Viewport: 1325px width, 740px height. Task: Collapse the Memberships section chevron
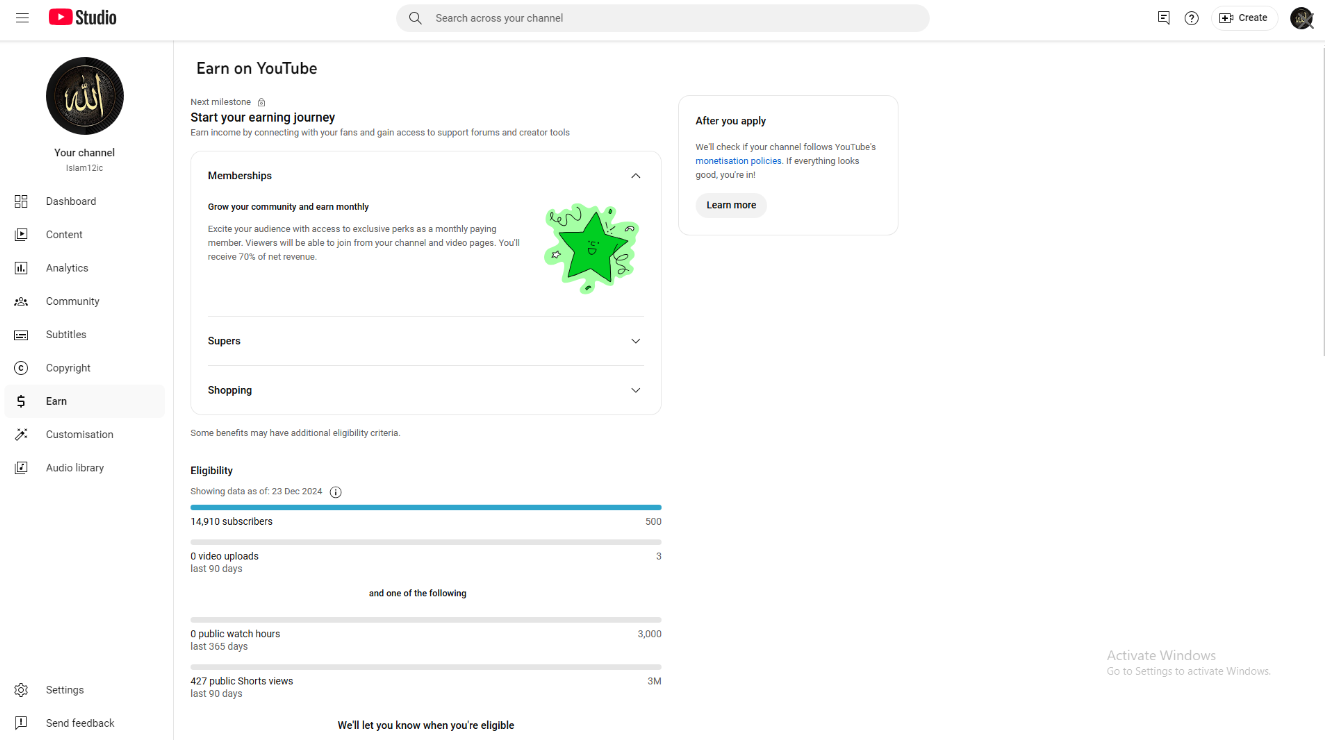point(635,176)
